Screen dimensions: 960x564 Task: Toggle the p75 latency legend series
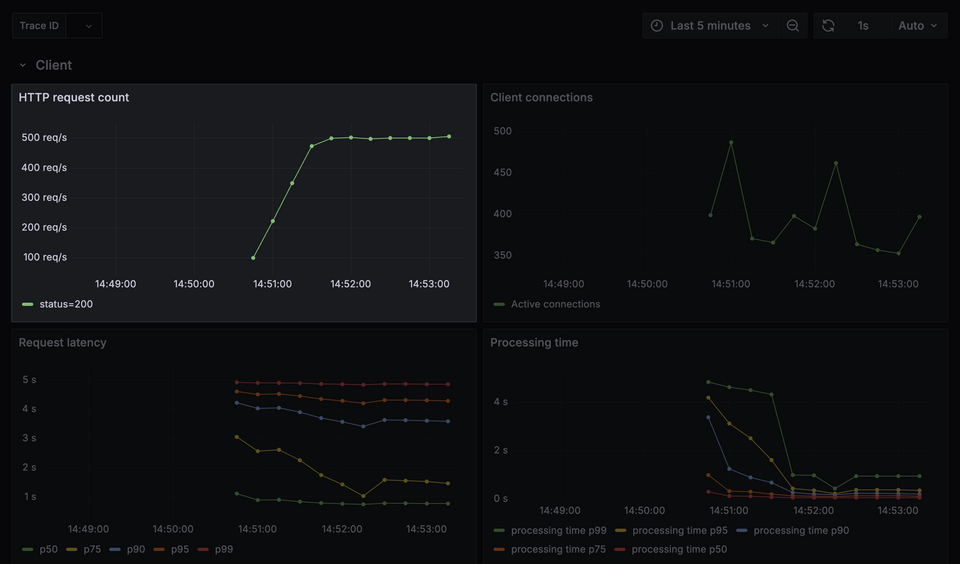point(92,549)
